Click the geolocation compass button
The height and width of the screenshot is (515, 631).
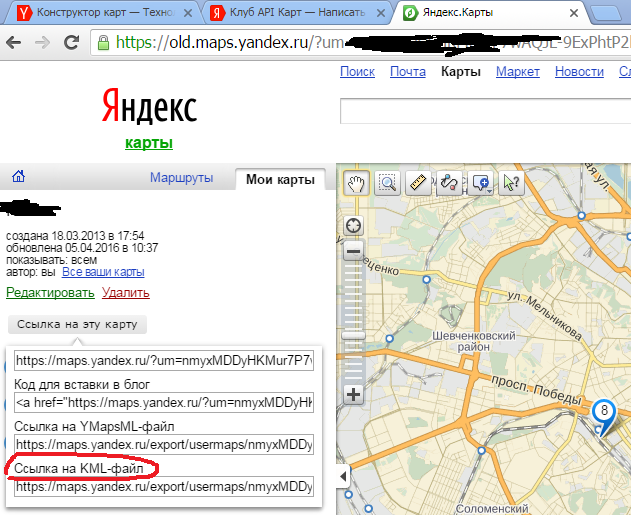point(353,225)
